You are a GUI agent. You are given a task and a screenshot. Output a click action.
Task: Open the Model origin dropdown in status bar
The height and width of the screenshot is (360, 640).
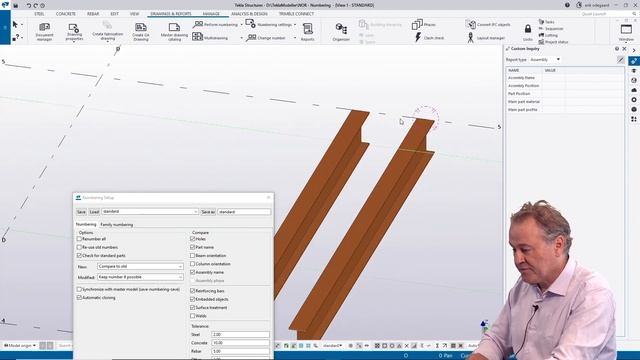(20, 346)
